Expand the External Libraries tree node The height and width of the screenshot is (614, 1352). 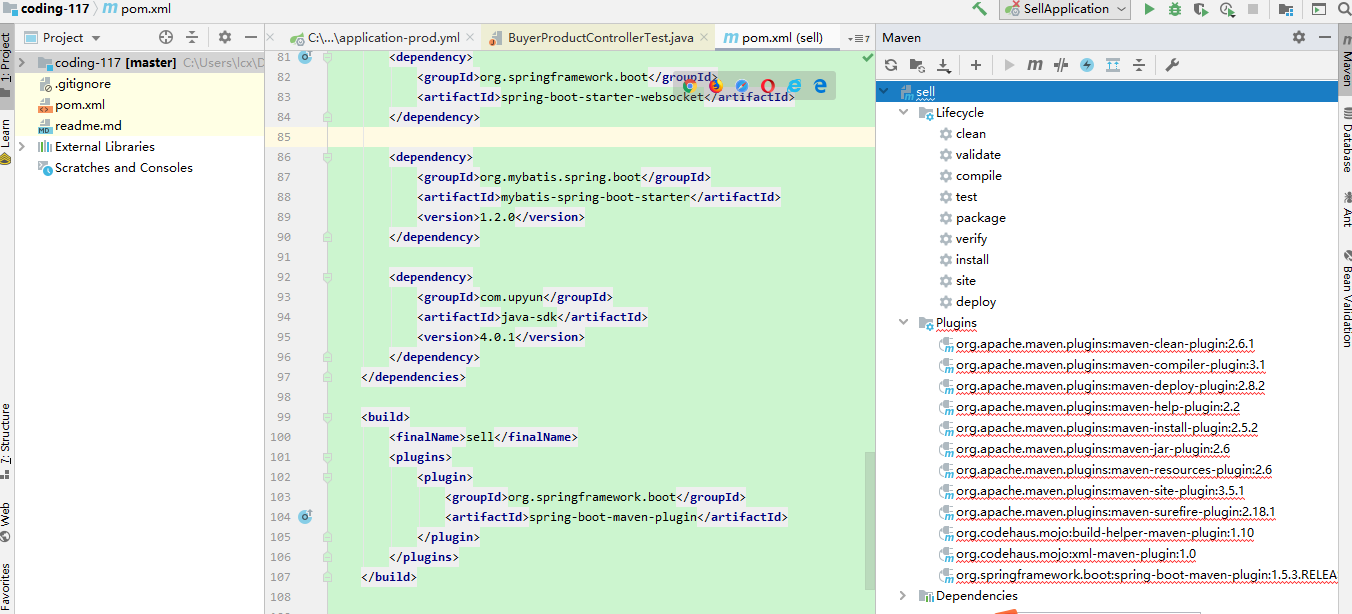point(22,147)
